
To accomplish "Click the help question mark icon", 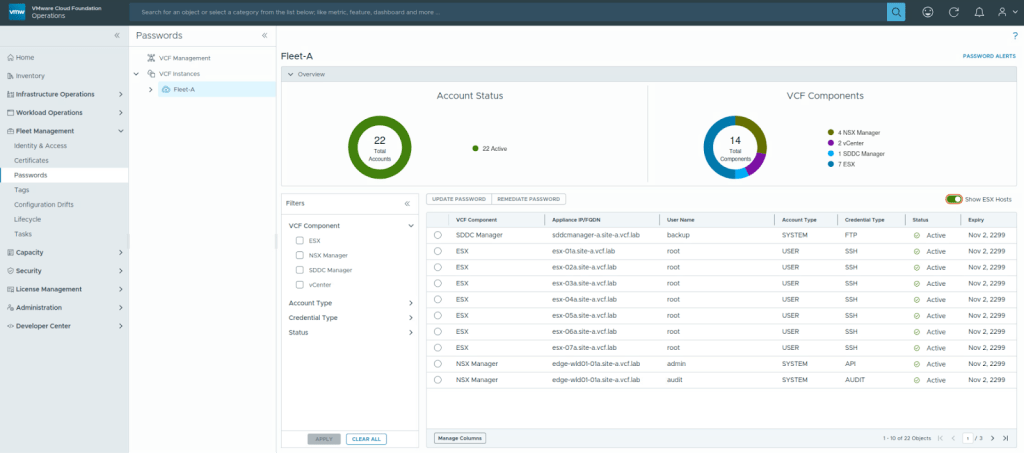I will click(x=1015, y=36).
